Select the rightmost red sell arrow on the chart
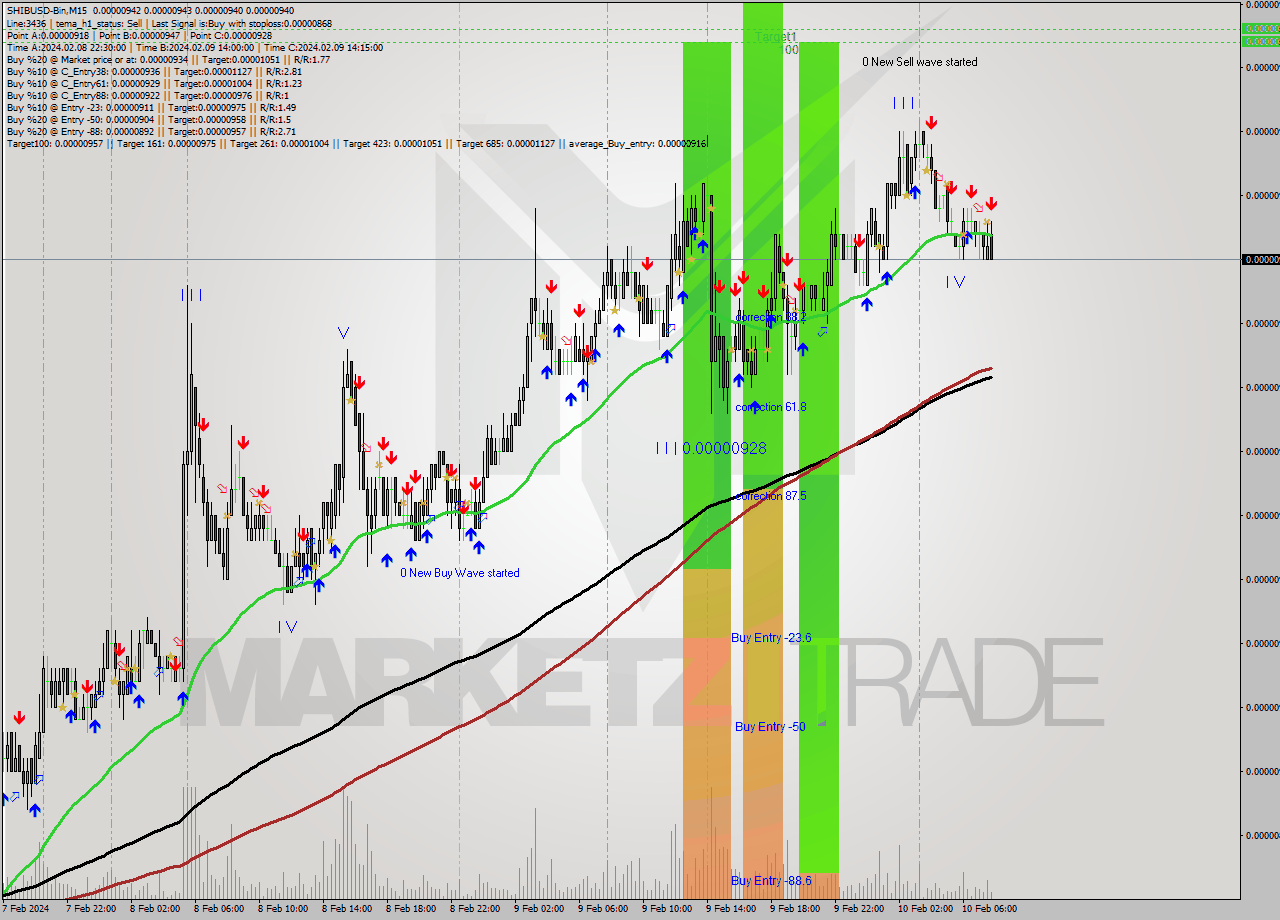 pyautogui.click(x=991, y=204)
